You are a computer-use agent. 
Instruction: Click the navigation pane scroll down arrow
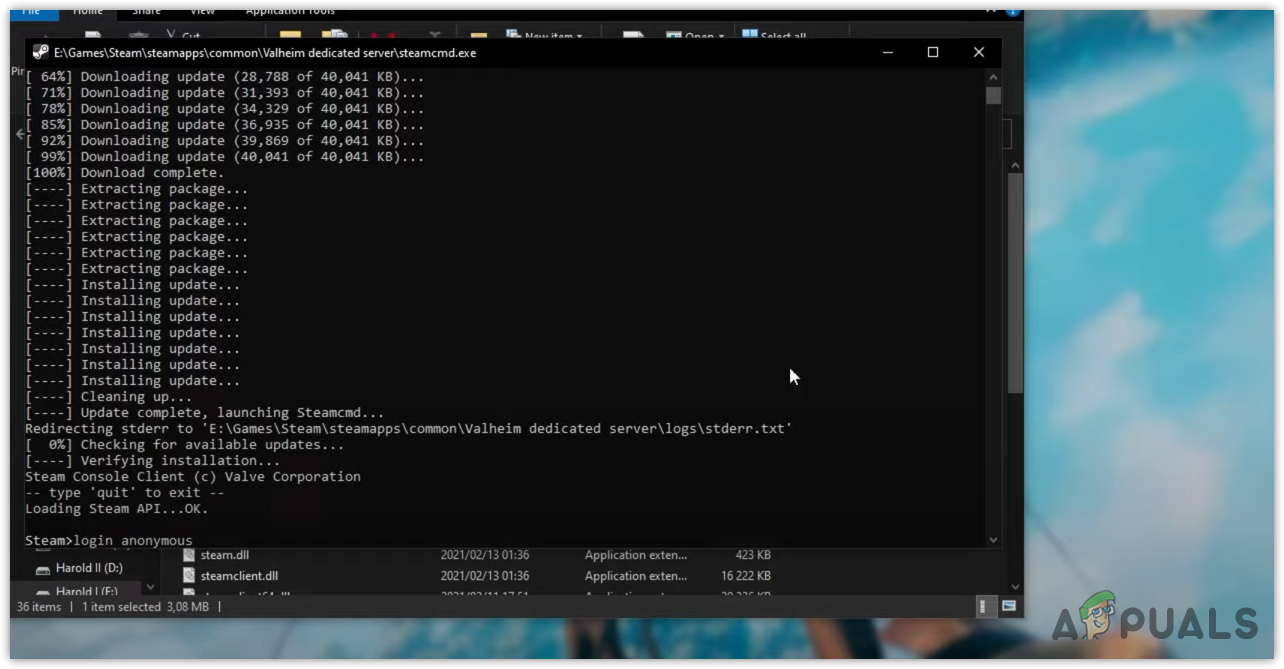(150, 587)
